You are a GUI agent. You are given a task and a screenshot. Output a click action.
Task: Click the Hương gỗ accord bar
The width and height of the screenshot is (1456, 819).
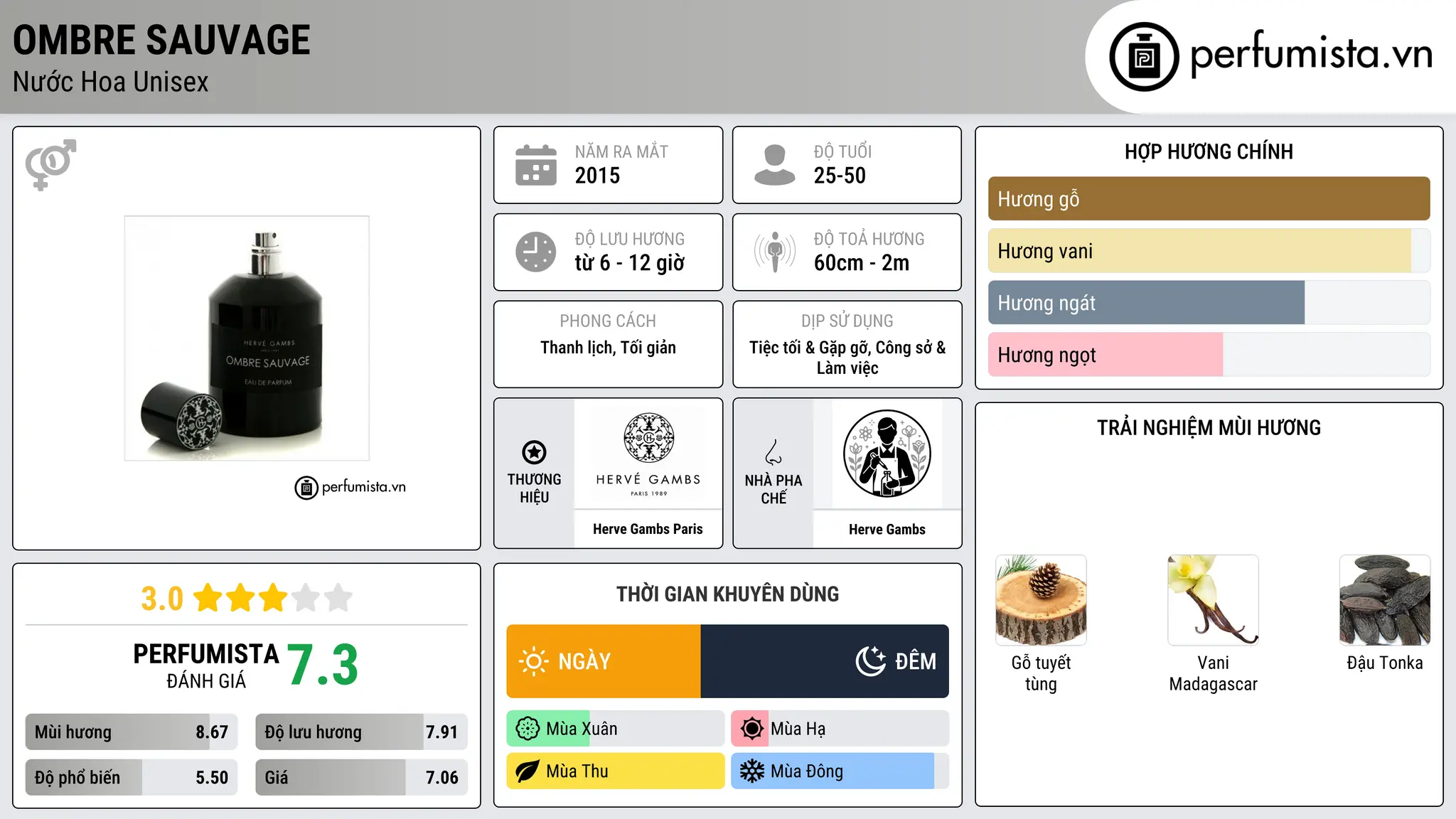tap(1209, 198)
